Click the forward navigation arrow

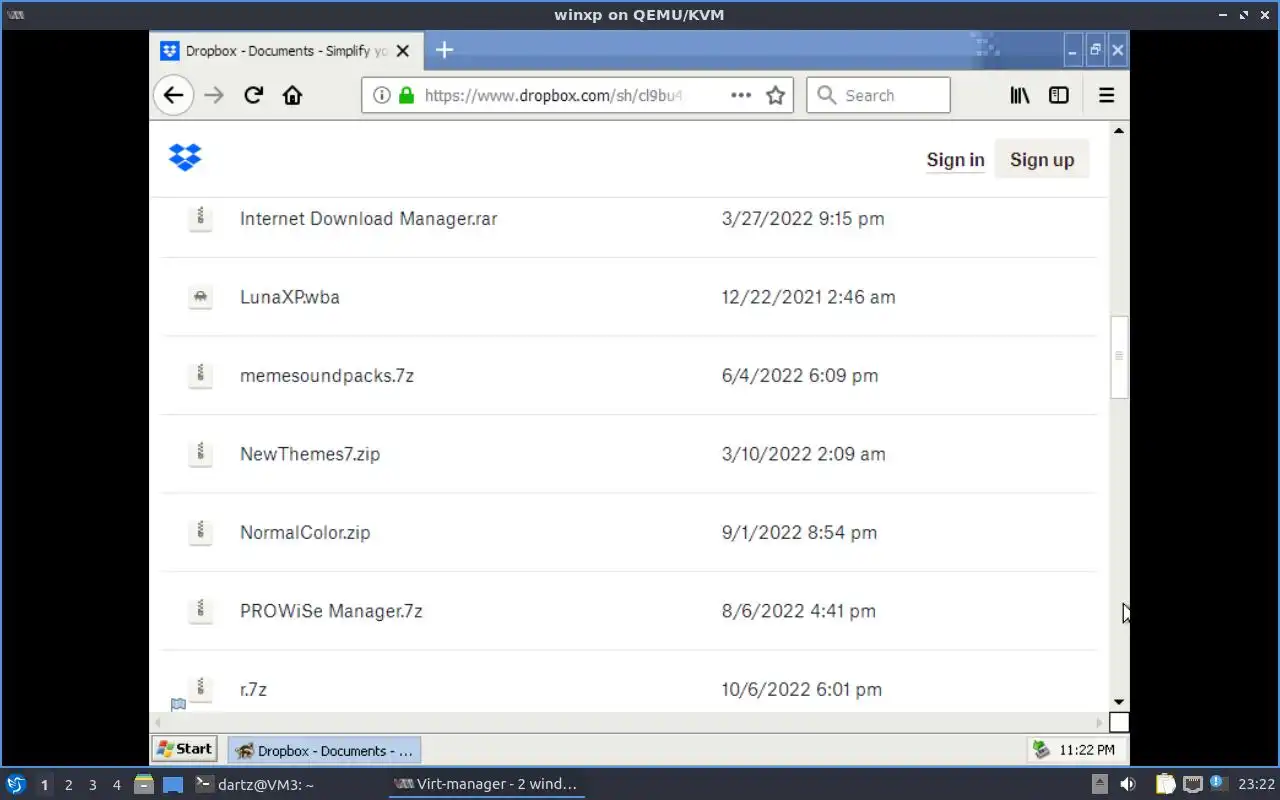point(213,95)
